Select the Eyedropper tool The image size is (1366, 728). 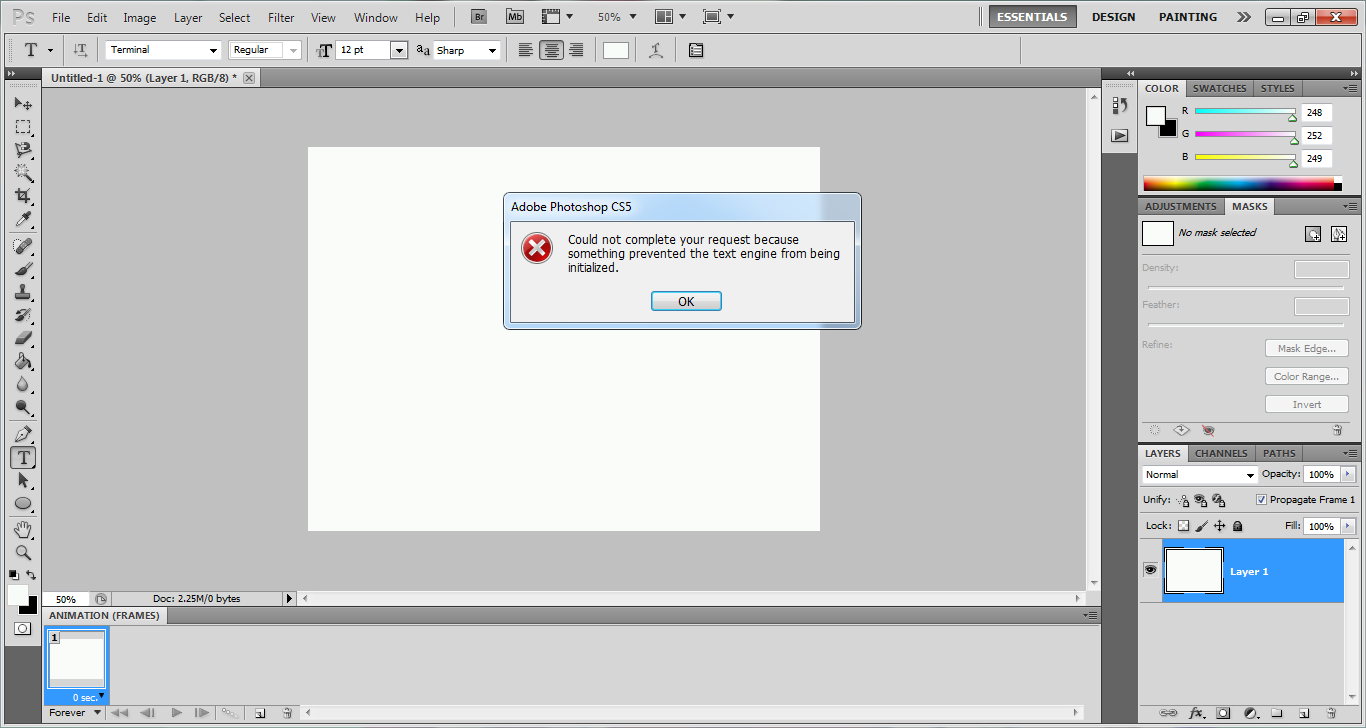click(23, 219)
